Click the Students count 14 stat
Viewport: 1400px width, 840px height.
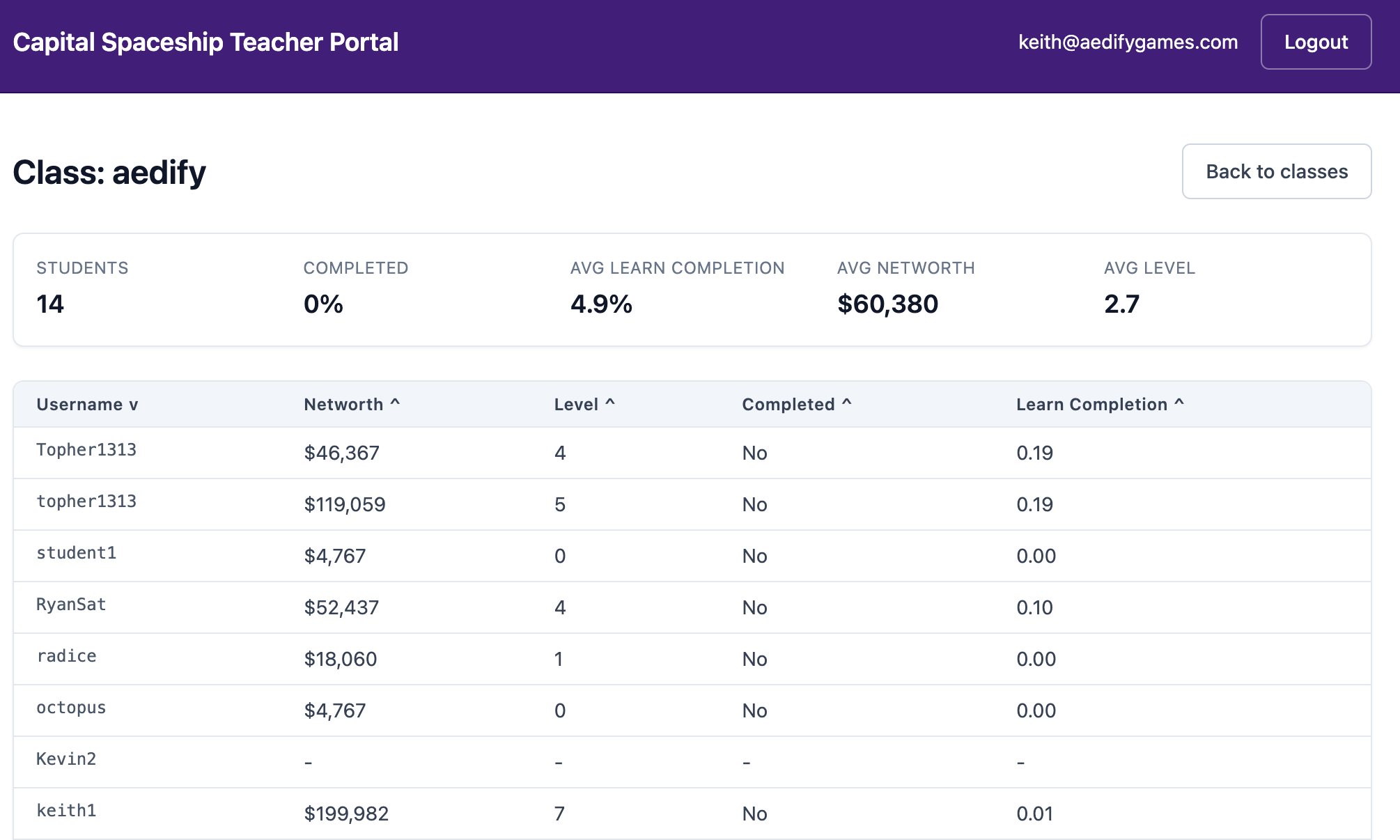pos(50,304)
